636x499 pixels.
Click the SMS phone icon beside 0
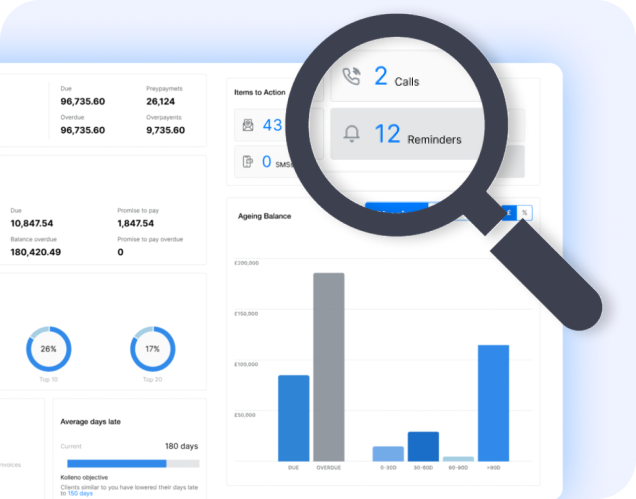coord(247,161)
